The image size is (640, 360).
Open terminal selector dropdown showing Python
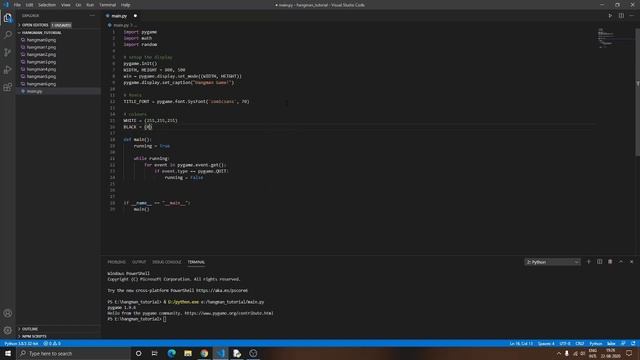[x=552, y=262]
